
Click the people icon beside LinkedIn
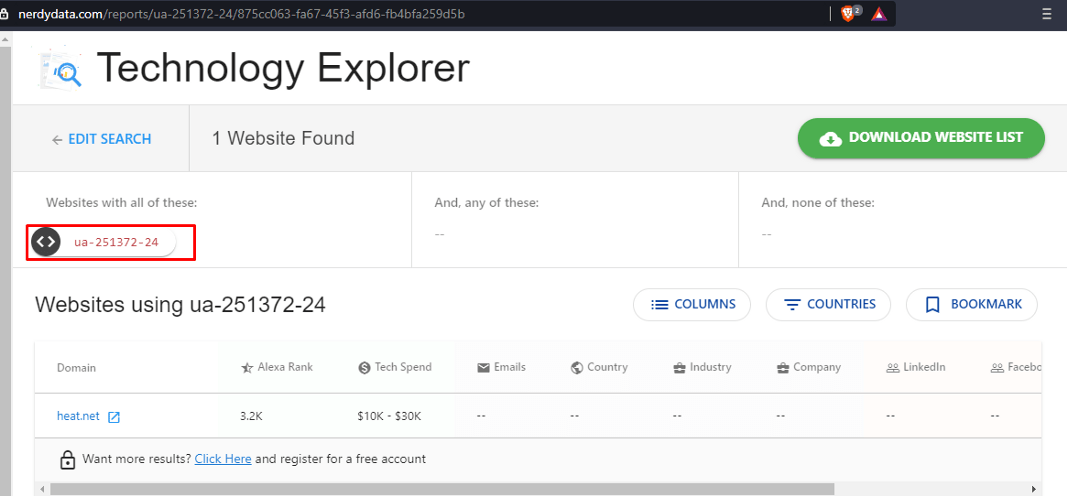(893, 368)
